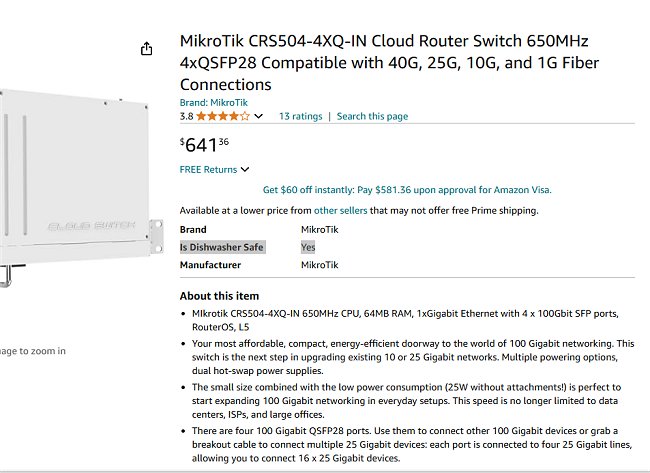Click the product title text
650x473 pixels.
(x=390, y=63)
